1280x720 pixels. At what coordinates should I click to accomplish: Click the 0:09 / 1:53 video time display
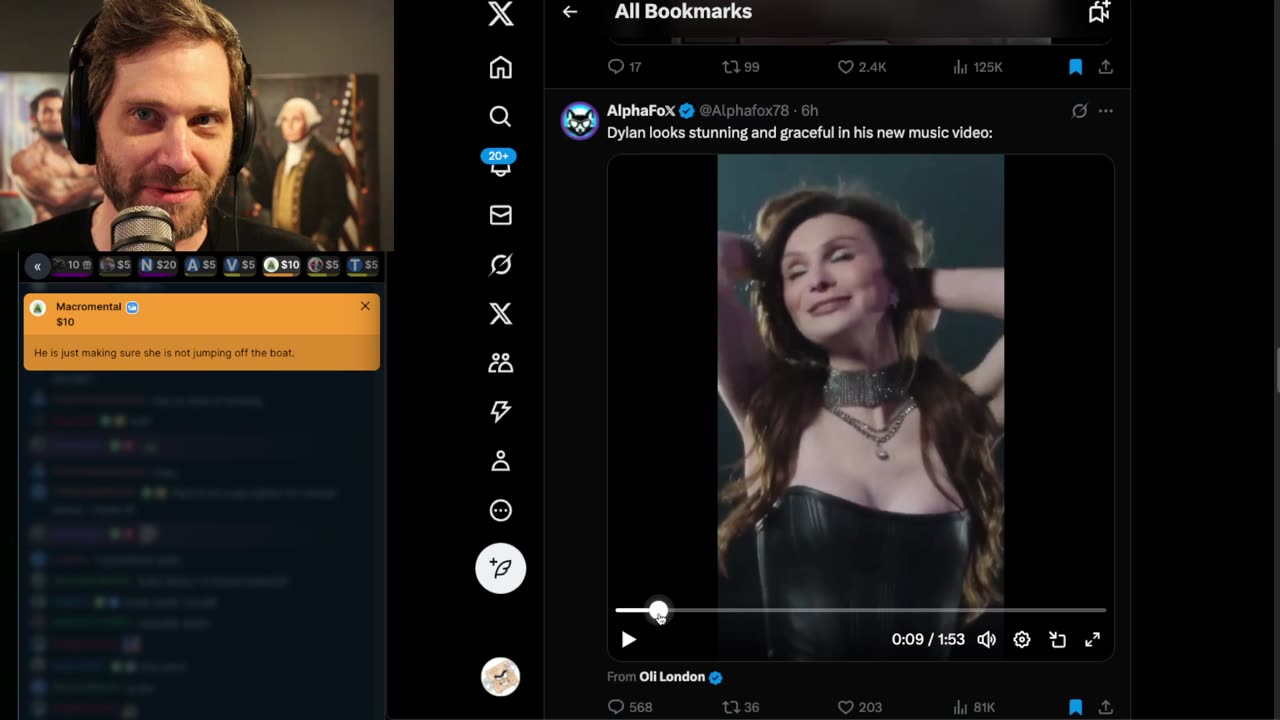click(928, 639)
